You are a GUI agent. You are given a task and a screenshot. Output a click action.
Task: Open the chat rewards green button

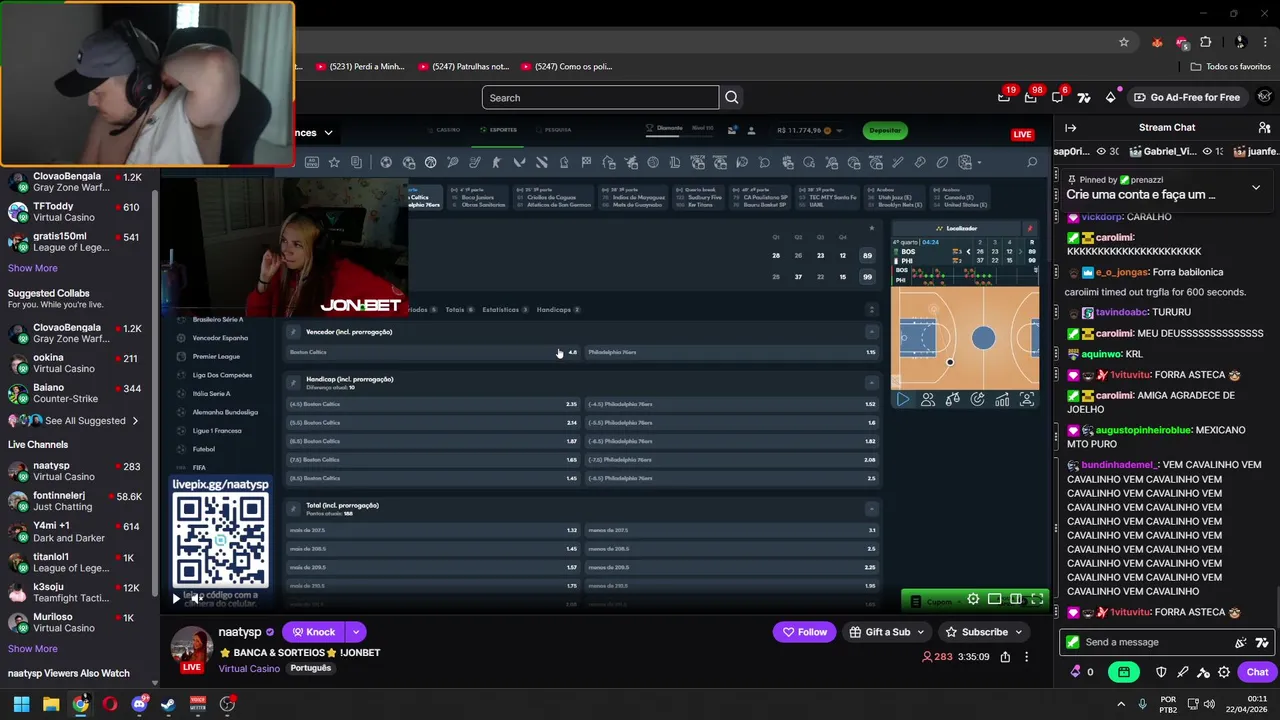tap(1124, 672)
